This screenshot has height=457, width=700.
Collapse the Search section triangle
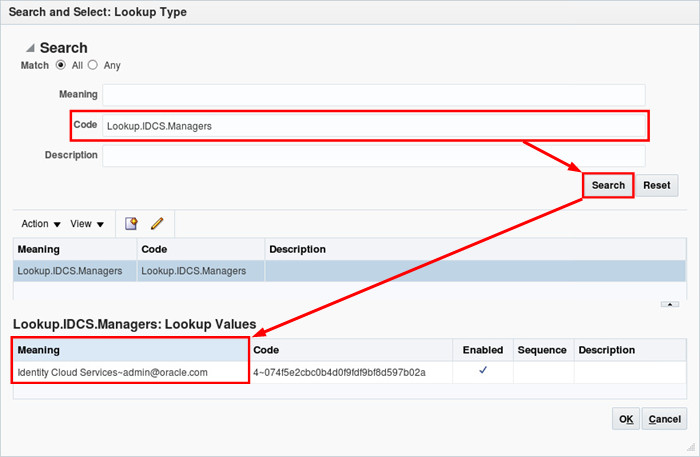pyautogui.click(x=30, y=48)
